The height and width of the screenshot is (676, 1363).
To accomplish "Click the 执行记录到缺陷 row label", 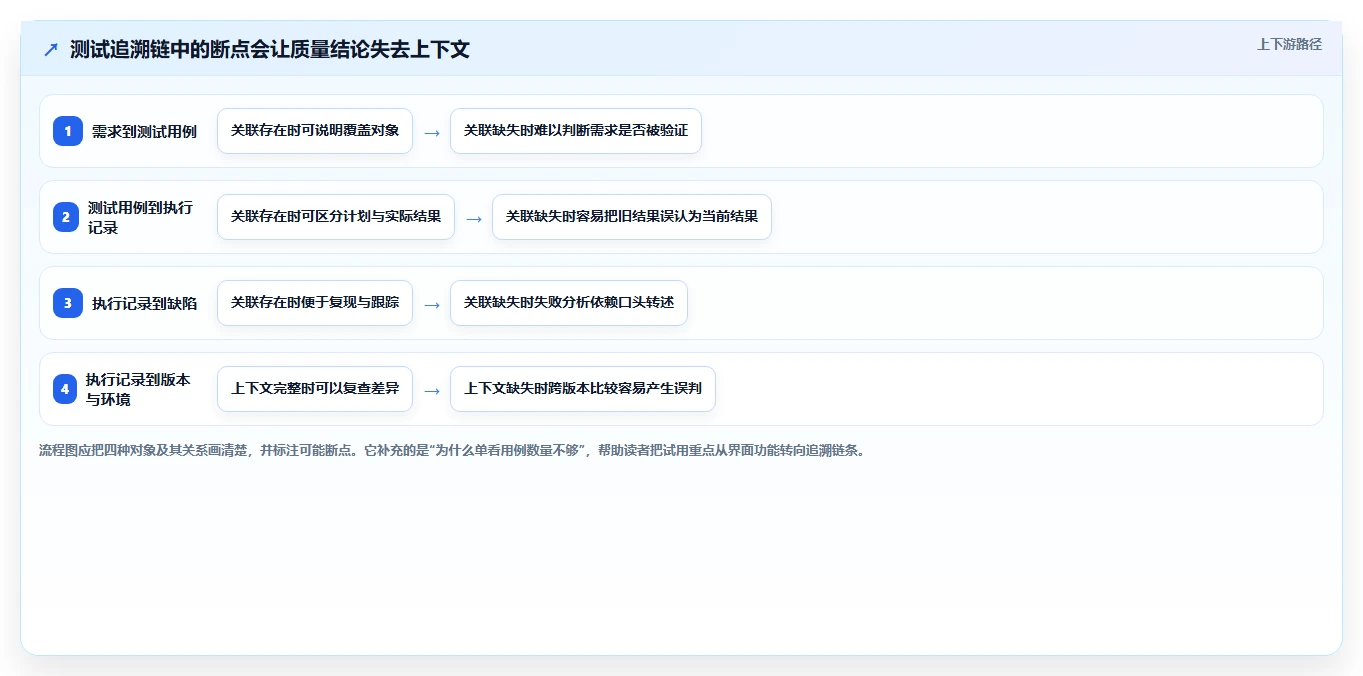I will [144, 303].
